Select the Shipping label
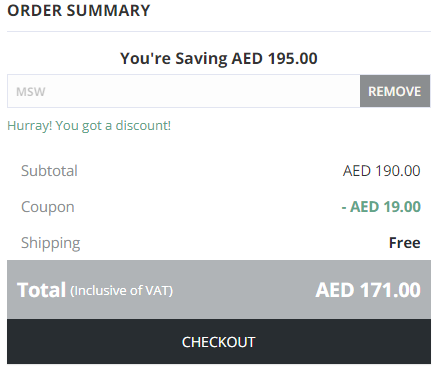 (x=51, y=243)
